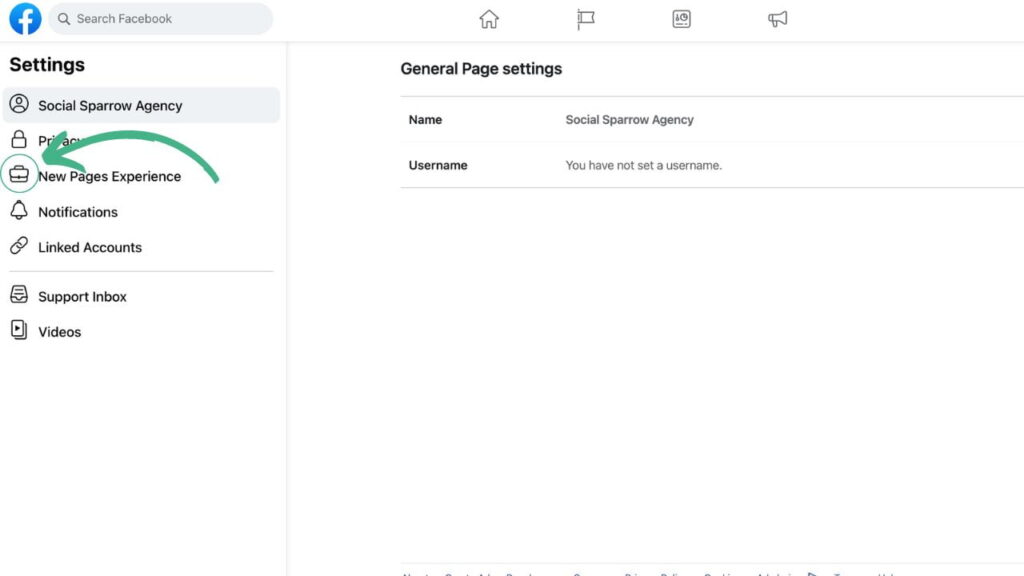The height and width of the screenshot is (576, 1024).
Task: Click the General Page settings heading
Action: pos(481,69)
